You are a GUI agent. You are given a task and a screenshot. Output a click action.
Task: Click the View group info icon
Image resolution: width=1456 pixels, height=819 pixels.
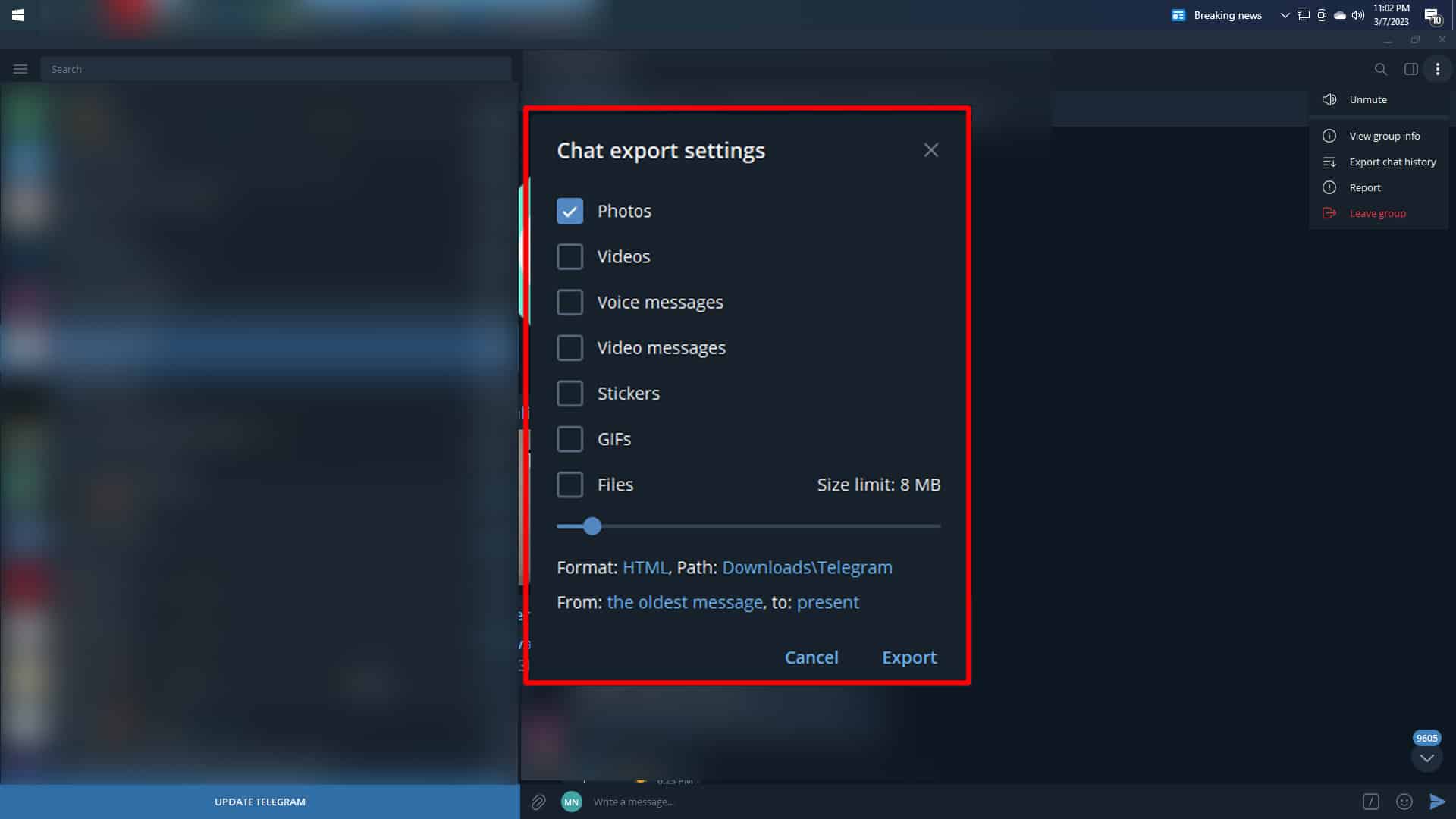coord(1329,135)
